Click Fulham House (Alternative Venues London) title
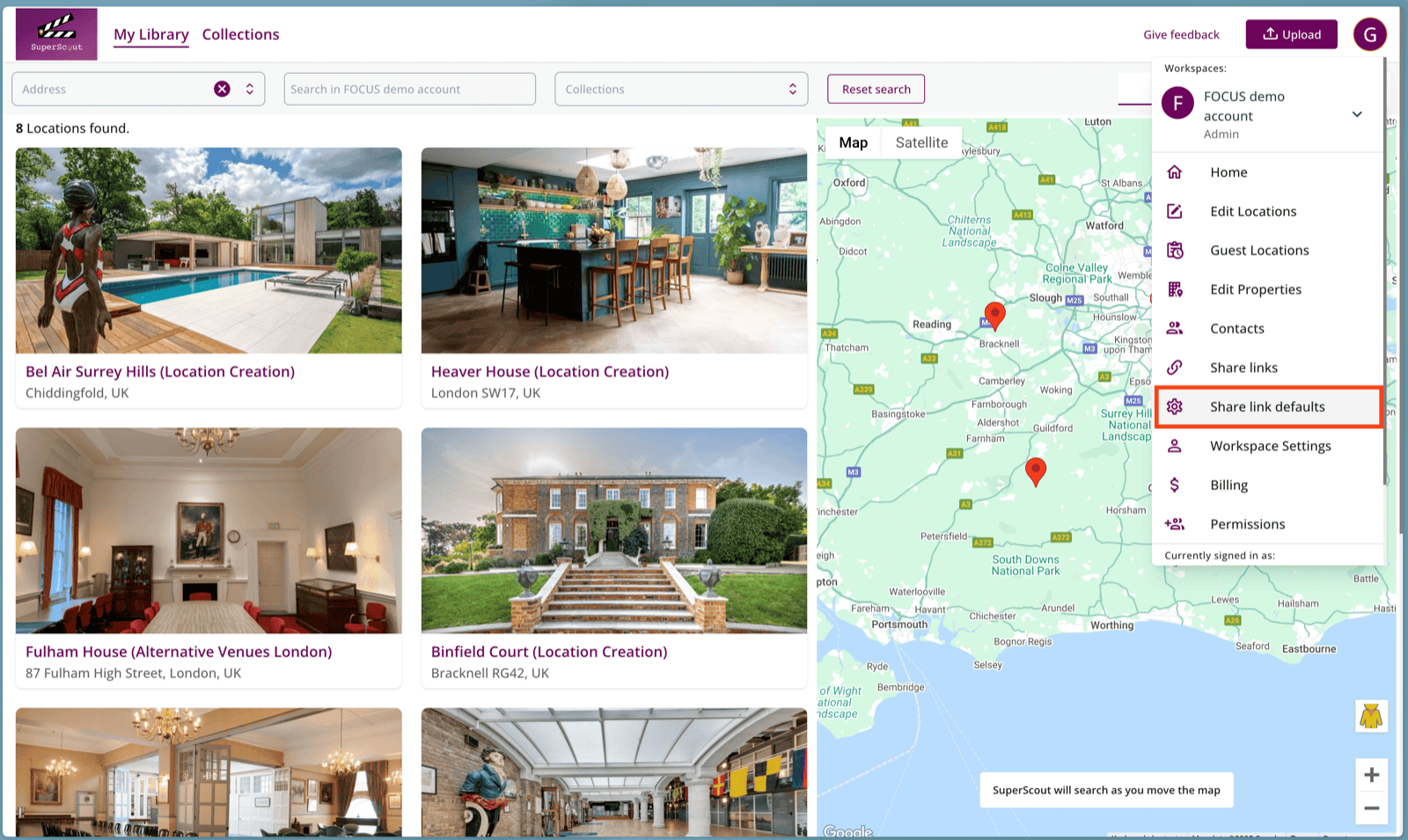This screenshot has height=840, width=1408. tap(179, 652)
